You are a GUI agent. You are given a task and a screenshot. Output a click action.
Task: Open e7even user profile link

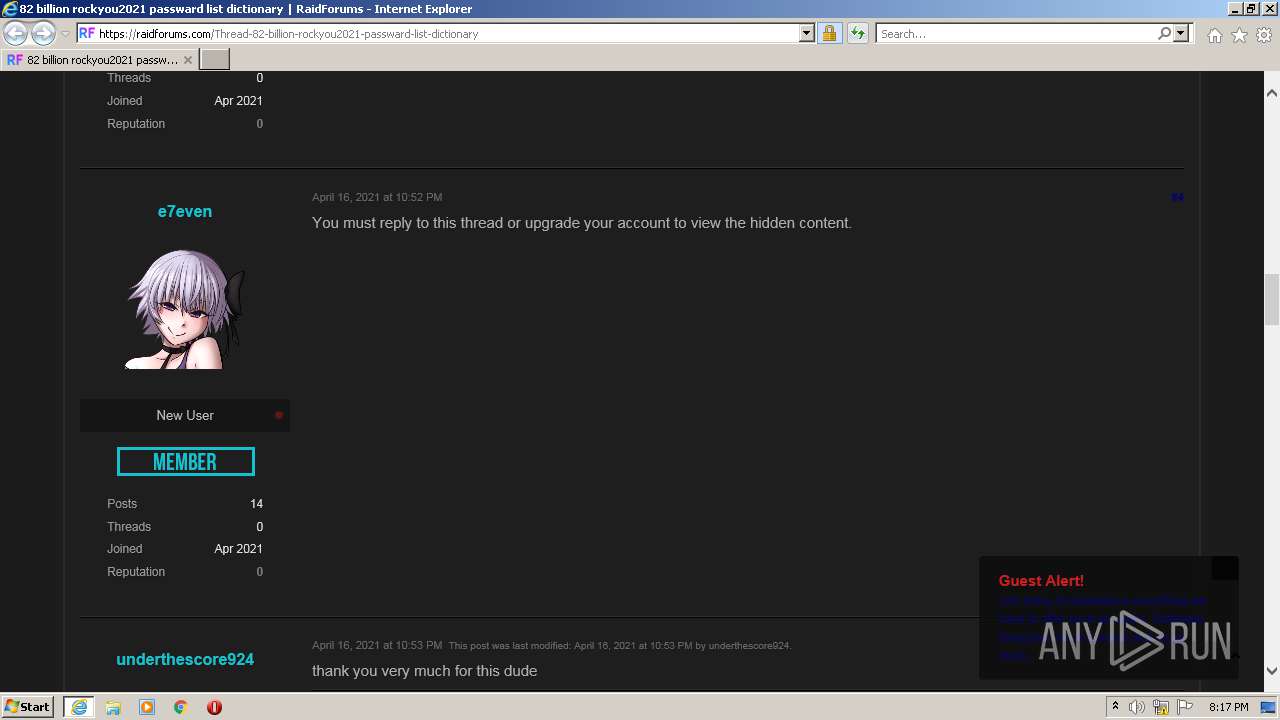pyautogui.click(x=185, y=211)
